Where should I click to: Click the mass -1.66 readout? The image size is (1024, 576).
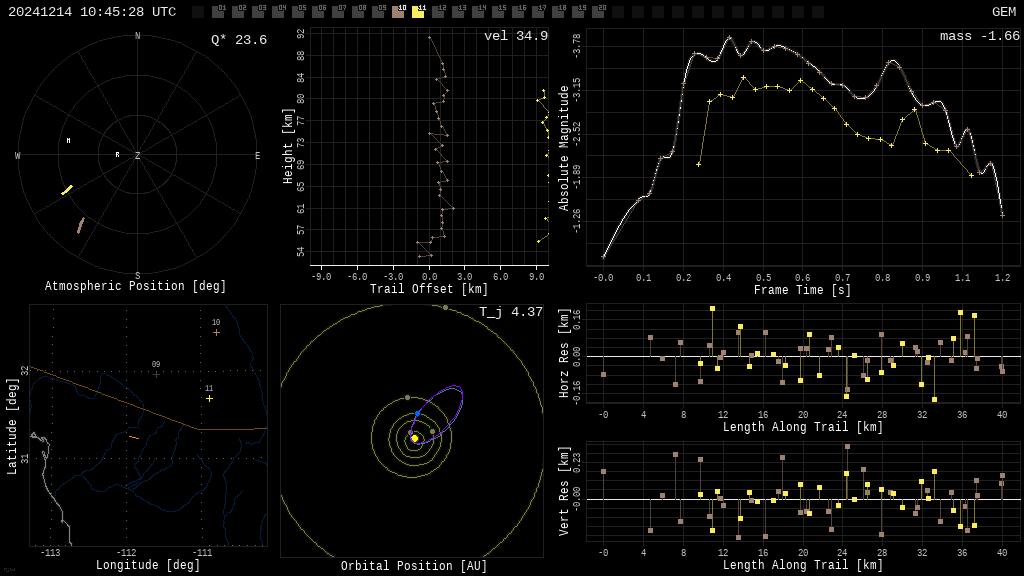coord(979,36)
